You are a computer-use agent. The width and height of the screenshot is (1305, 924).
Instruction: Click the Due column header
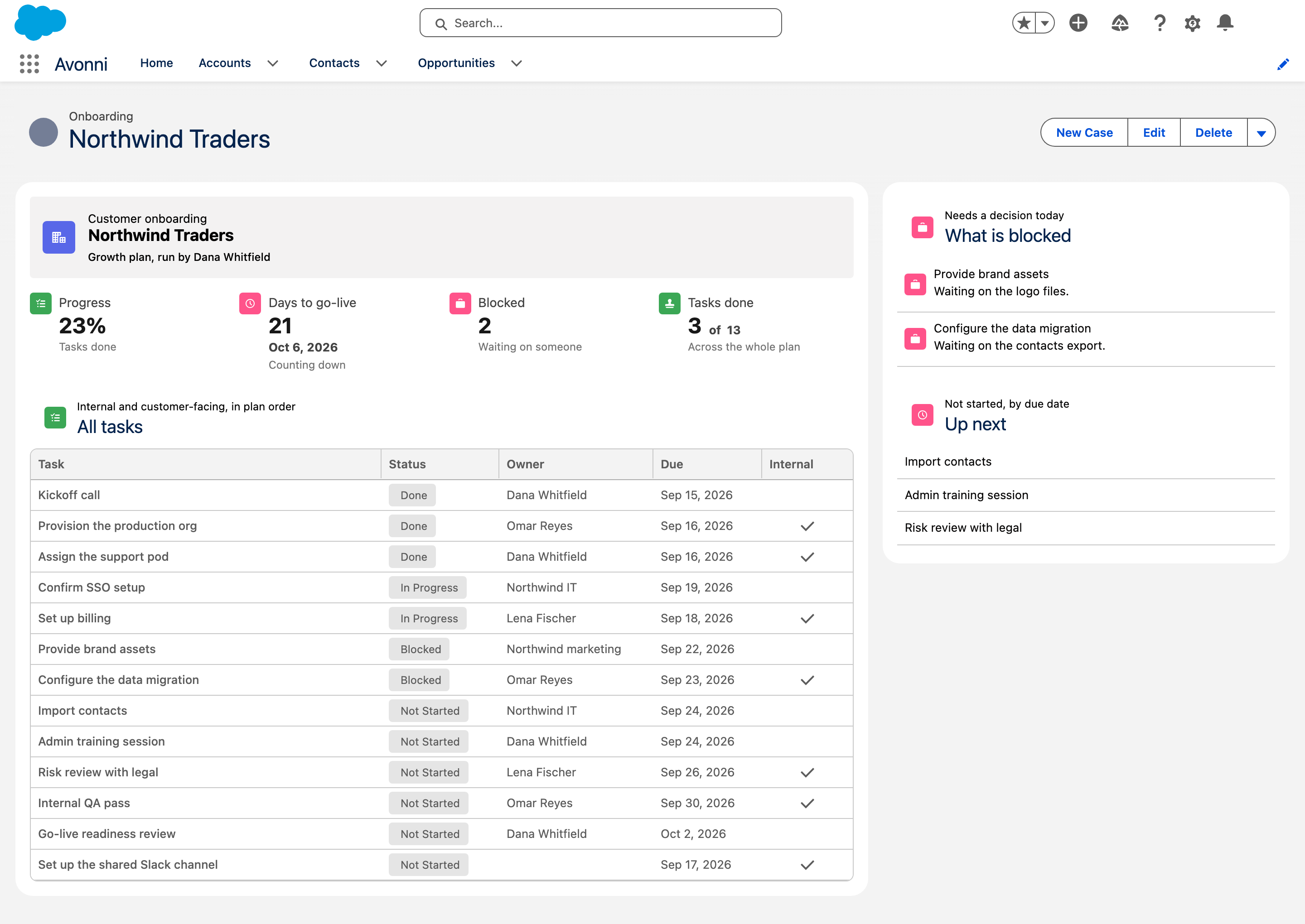(707, 464)
